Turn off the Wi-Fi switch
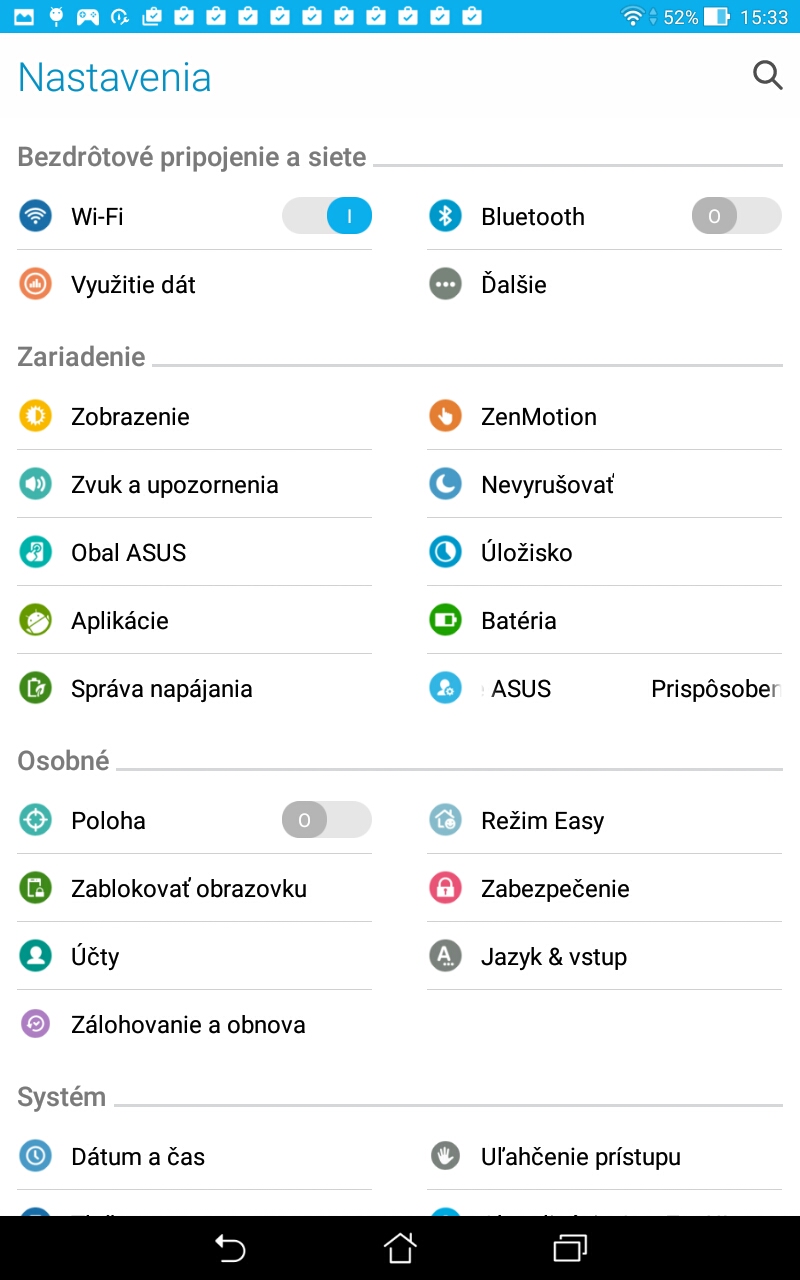Viewport: 800px width, 1280px height. coord(327,216)
